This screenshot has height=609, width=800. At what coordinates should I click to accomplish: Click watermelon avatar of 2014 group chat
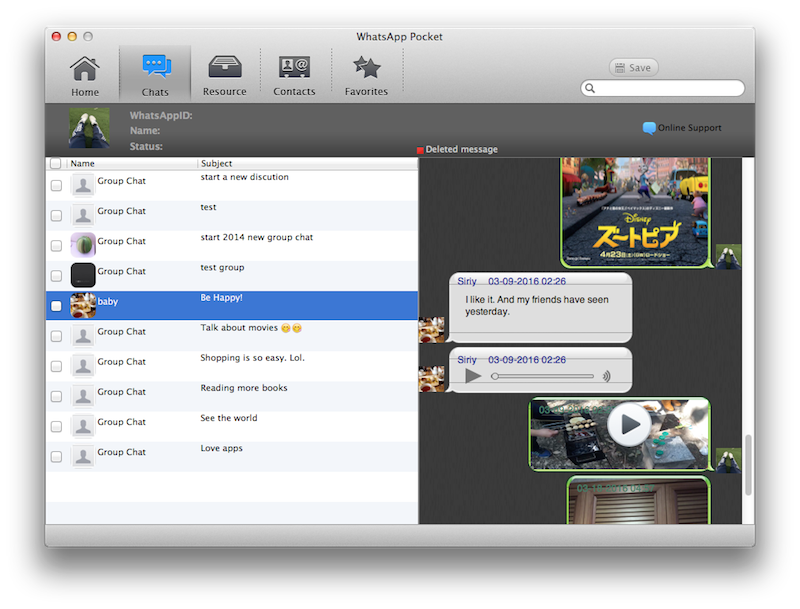(x=83, y=245)
